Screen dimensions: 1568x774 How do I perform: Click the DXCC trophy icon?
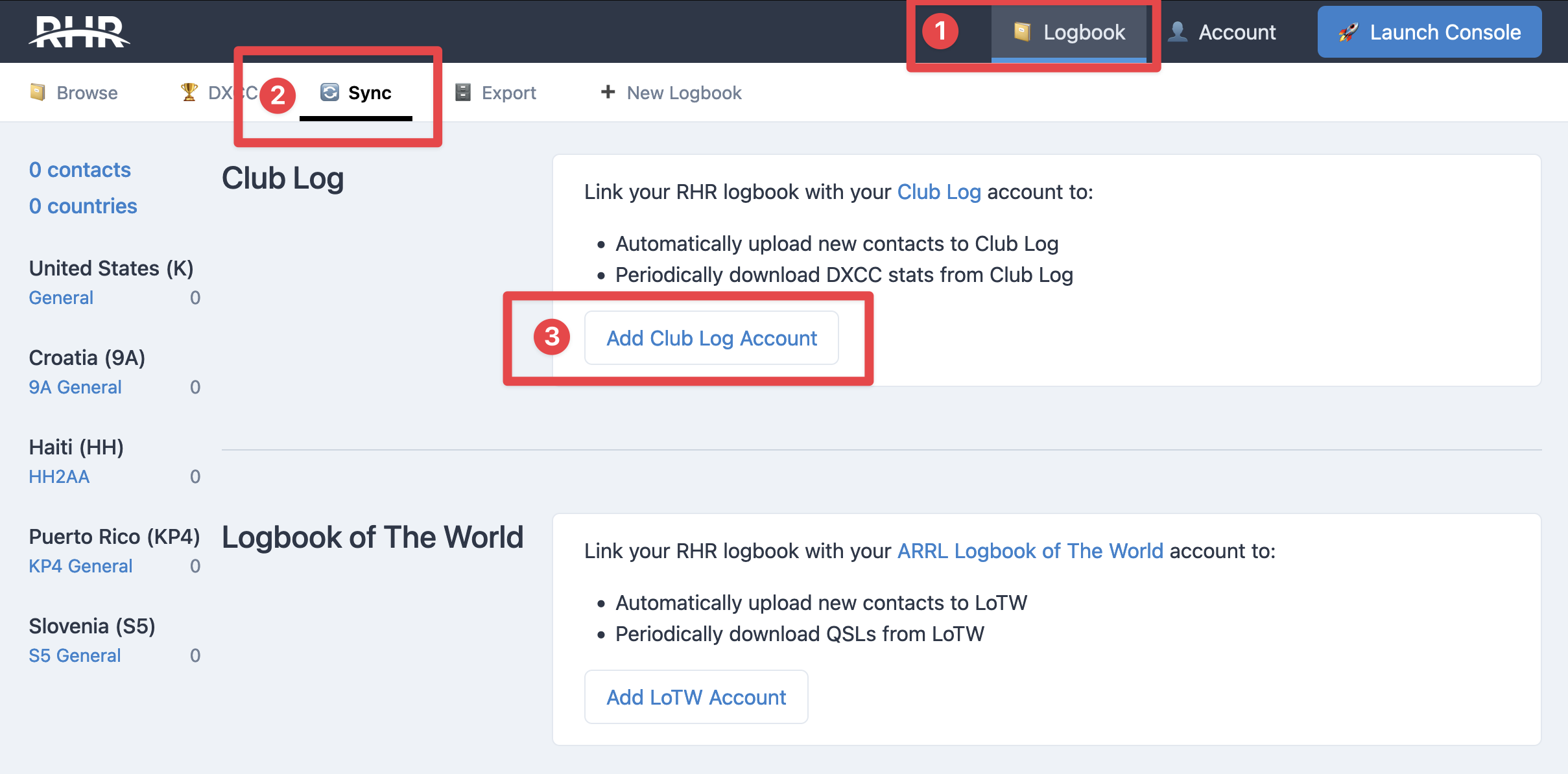[189, 93]
